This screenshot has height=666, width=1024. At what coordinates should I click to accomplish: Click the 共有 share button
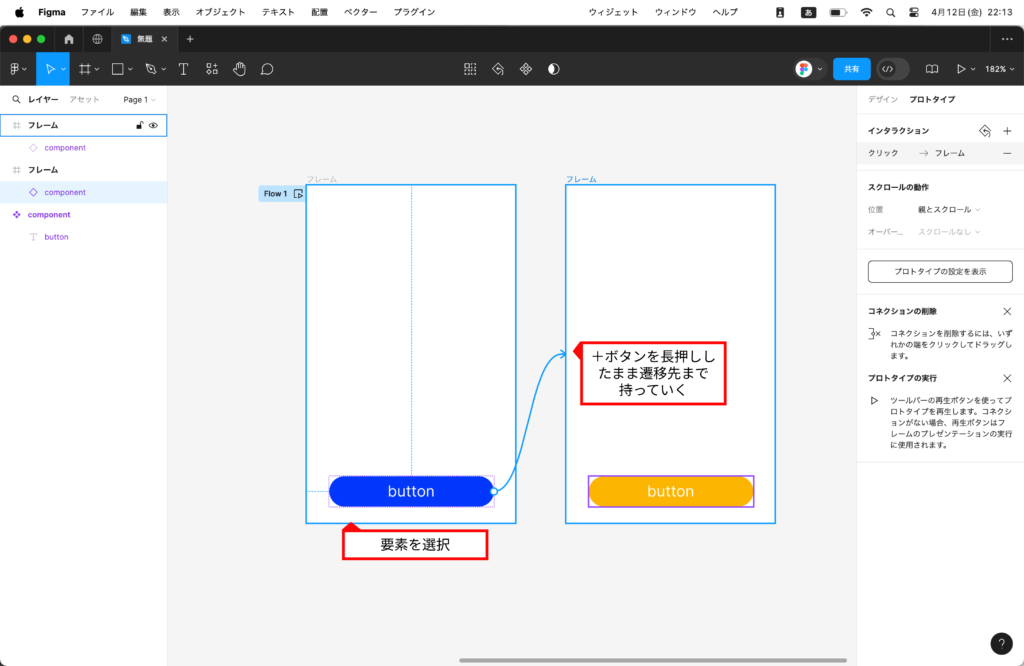coord(851,69)
